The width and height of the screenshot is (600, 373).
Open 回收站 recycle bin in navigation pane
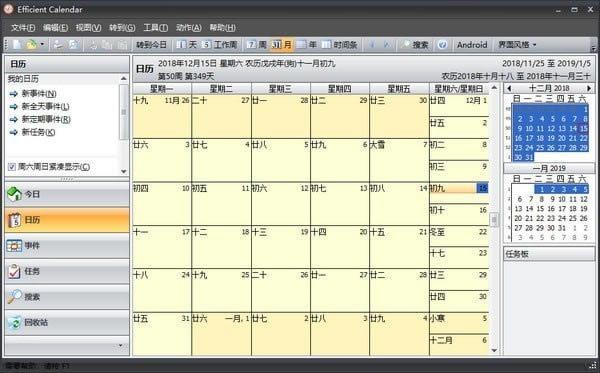pyautogui.click(x=67, y=323)
